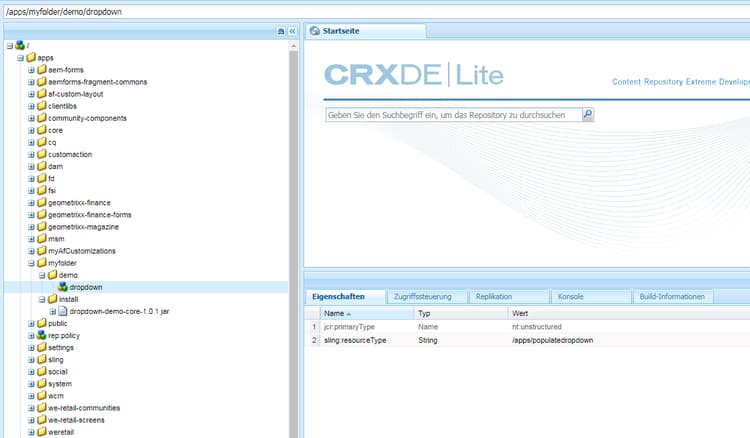
Task: Click the tree scrollbar up arrow
Action: coord(293,46)
